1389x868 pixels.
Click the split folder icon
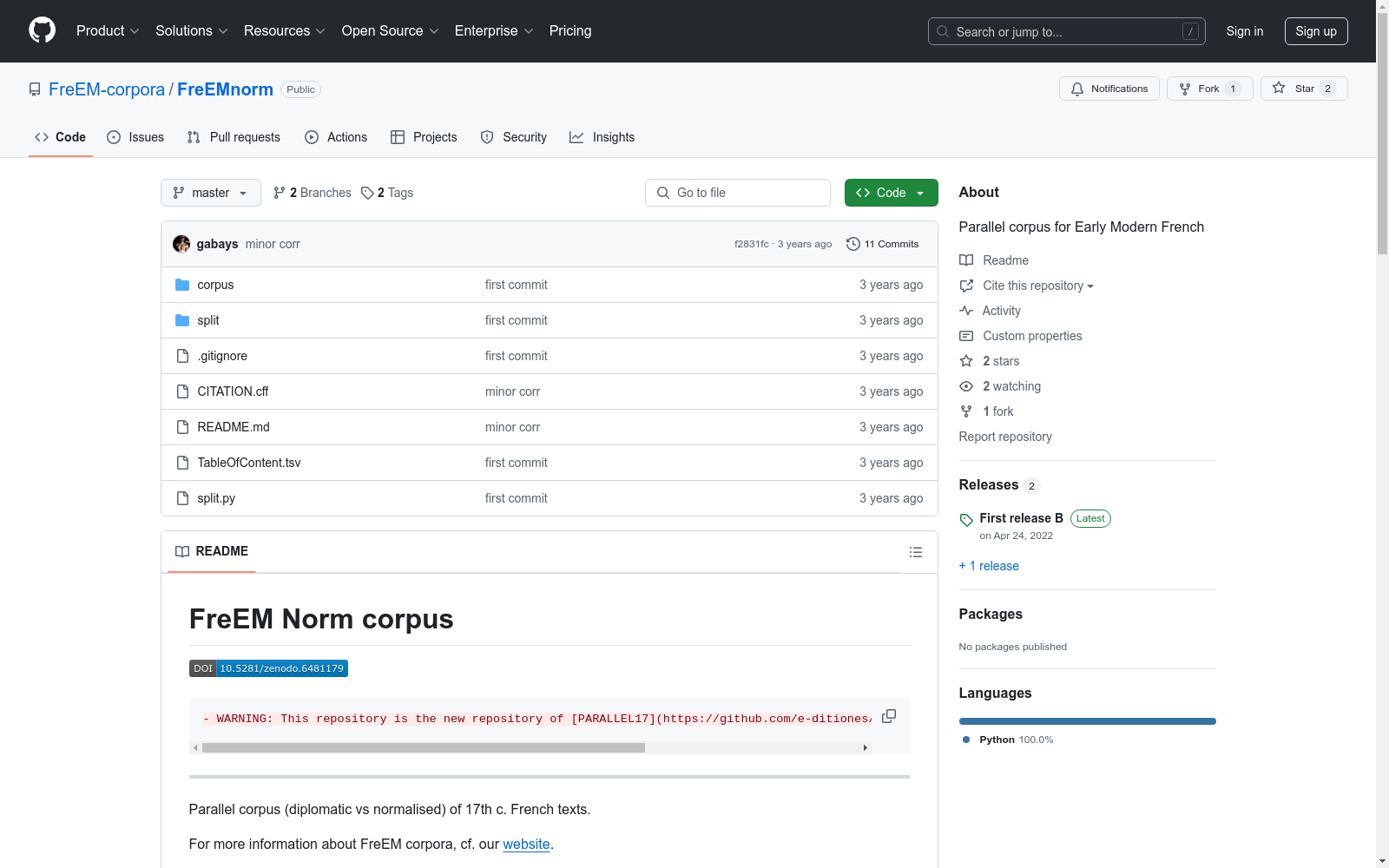point(182,320)
